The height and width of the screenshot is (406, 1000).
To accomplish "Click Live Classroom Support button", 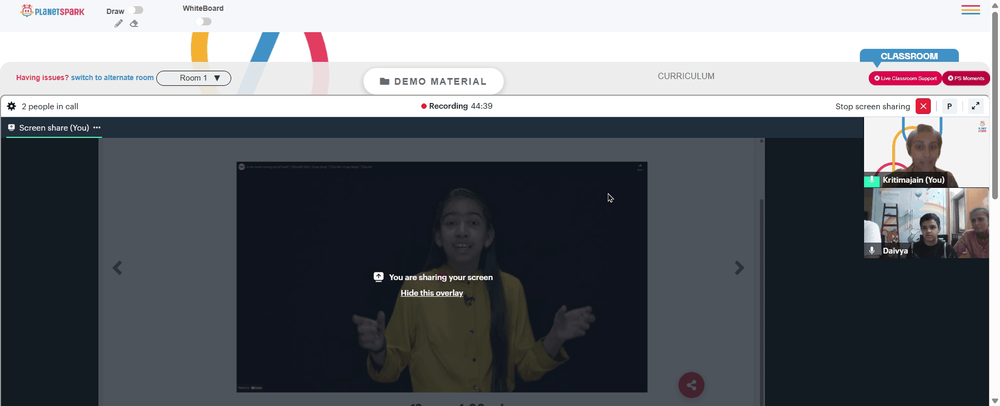I will click(905, 78).
